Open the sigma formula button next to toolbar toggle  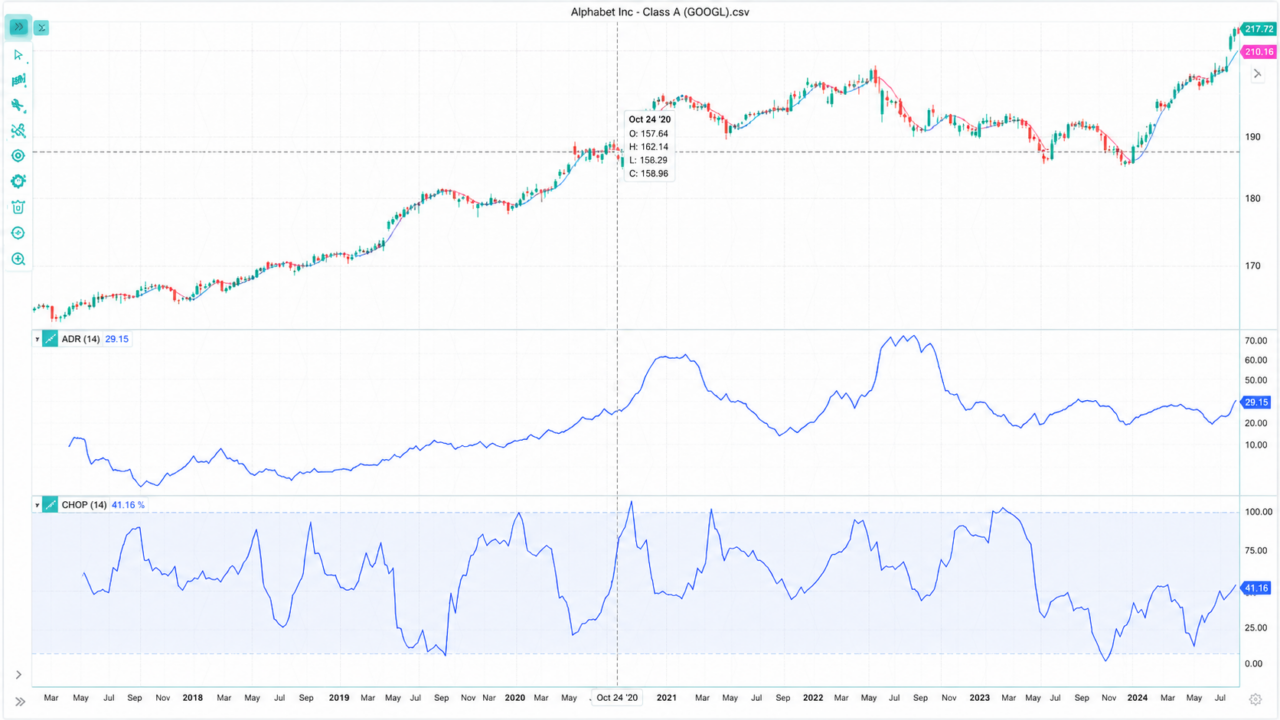(42, 27)
